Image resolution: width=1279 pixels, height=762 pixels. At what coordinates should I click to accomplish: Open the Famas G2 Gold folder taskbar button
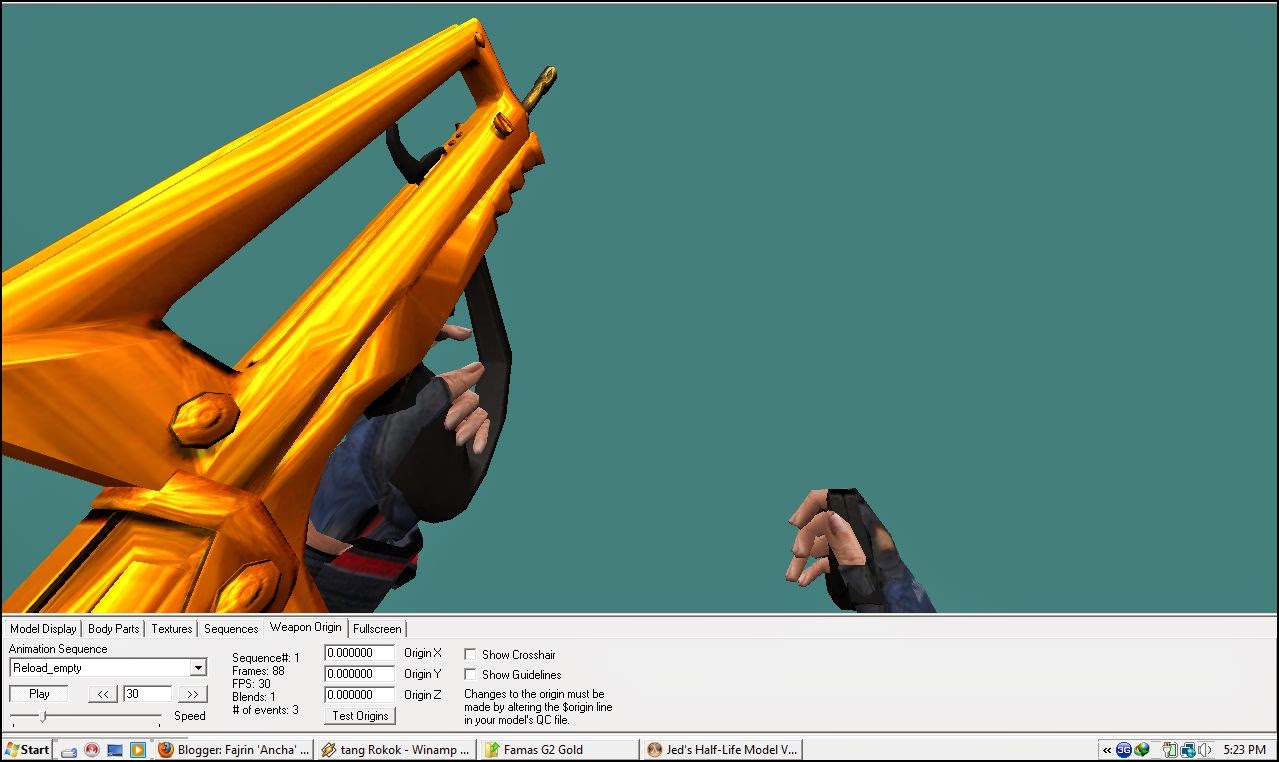point(559,749)
